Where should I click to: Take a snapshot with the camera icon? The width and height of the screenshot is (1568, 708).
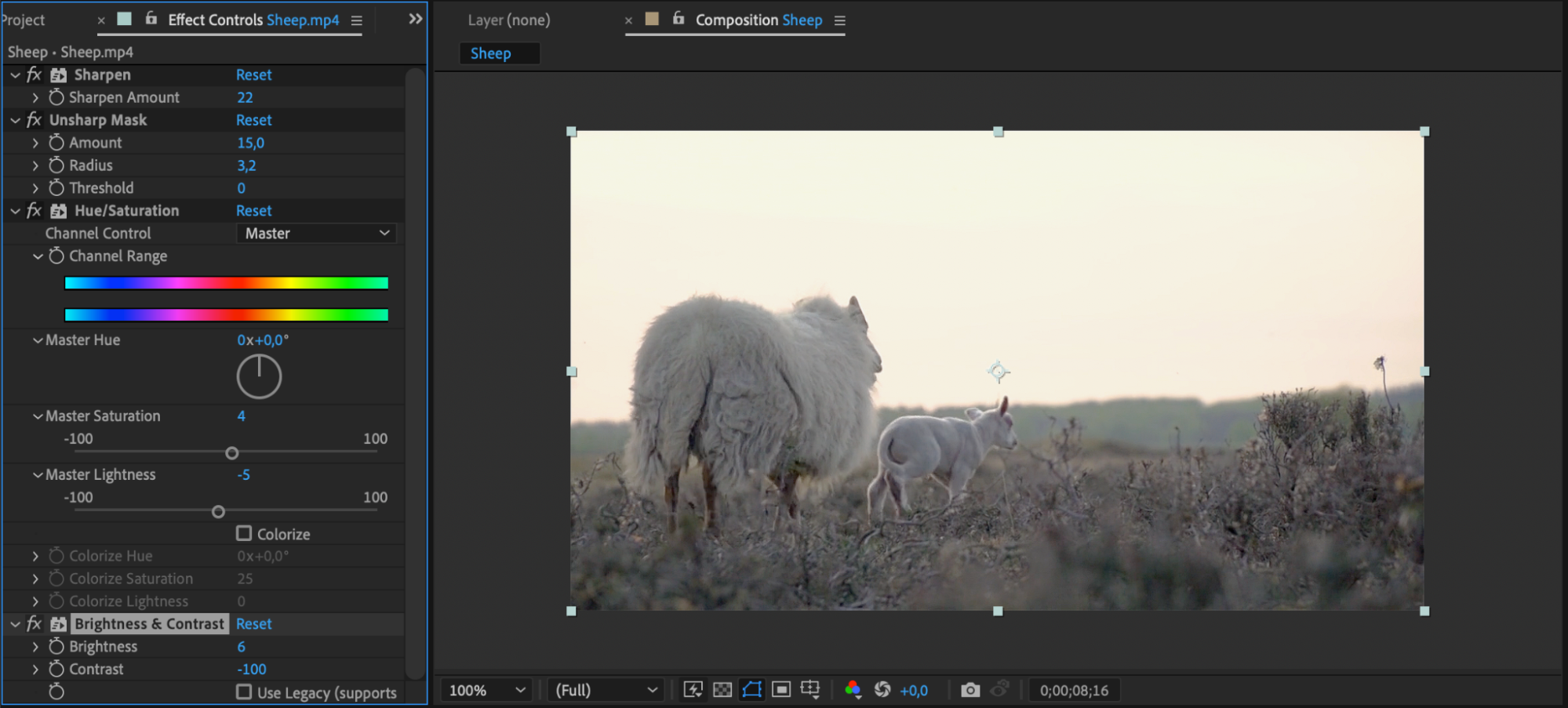pos(970,690)
